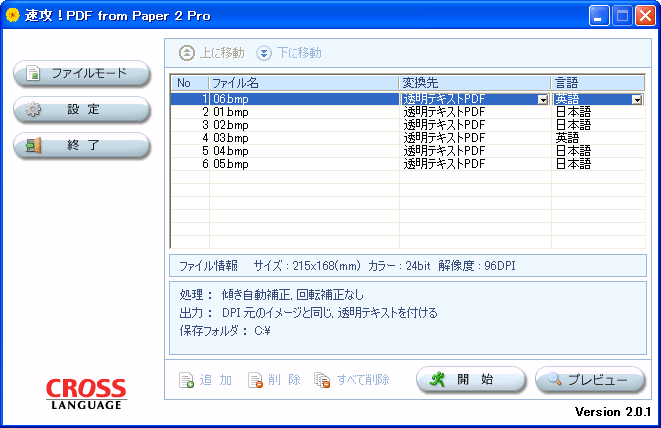Click the Cross Language logo
The image size is (661, 428).
tap(86, 394)
